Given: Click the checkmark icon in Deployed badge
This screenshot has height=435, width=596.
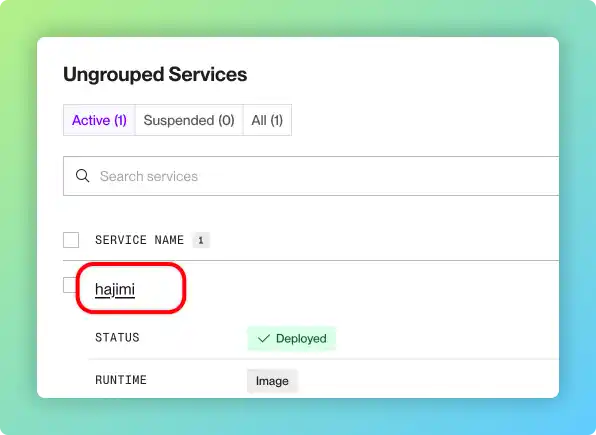Looking at the screenshot, I should click(264, 338).
